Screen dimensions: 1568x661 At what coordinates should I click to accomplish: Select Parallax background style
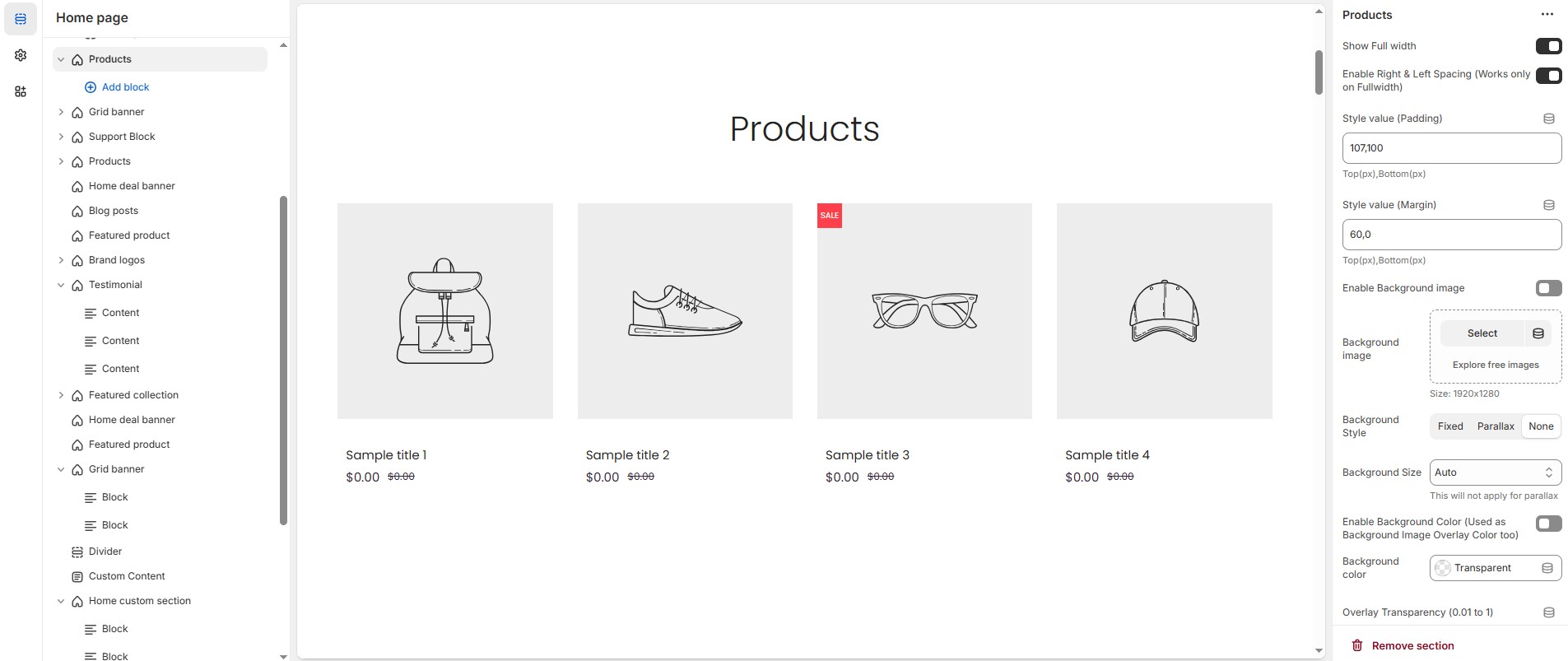coord(1496,426)
